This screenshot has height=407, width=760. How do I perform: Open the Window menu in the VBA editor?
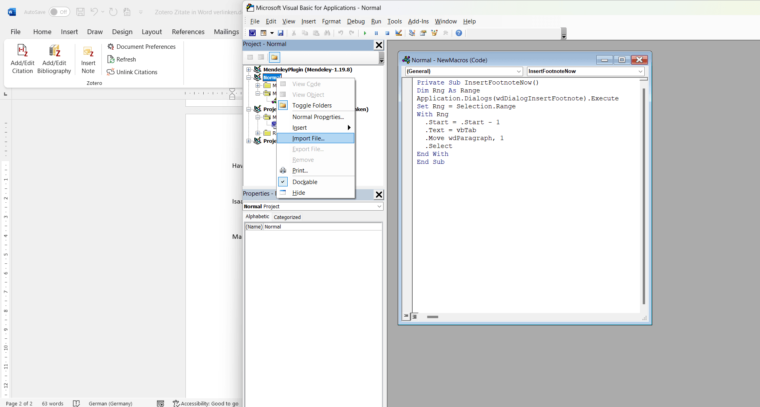tap(445, 21)
